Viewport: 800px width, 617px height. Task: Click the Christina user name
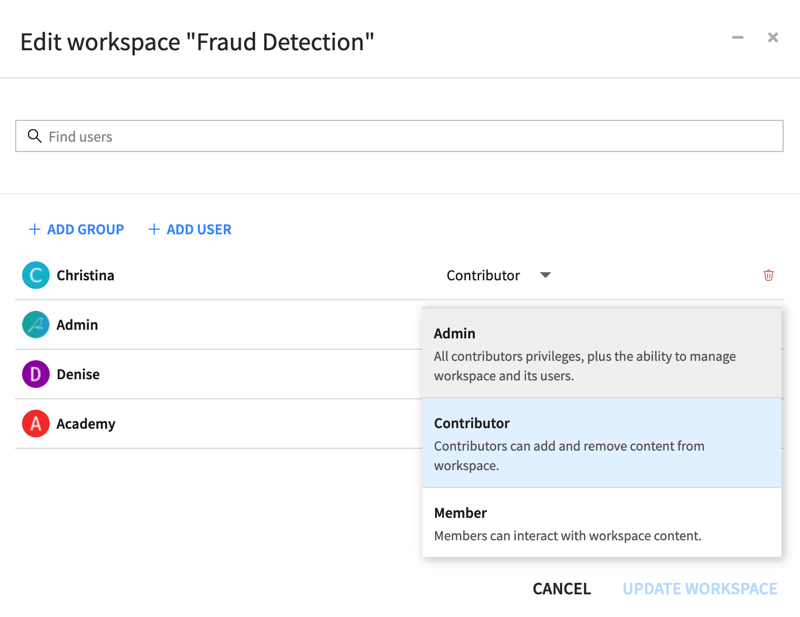(x=85, y=275)
